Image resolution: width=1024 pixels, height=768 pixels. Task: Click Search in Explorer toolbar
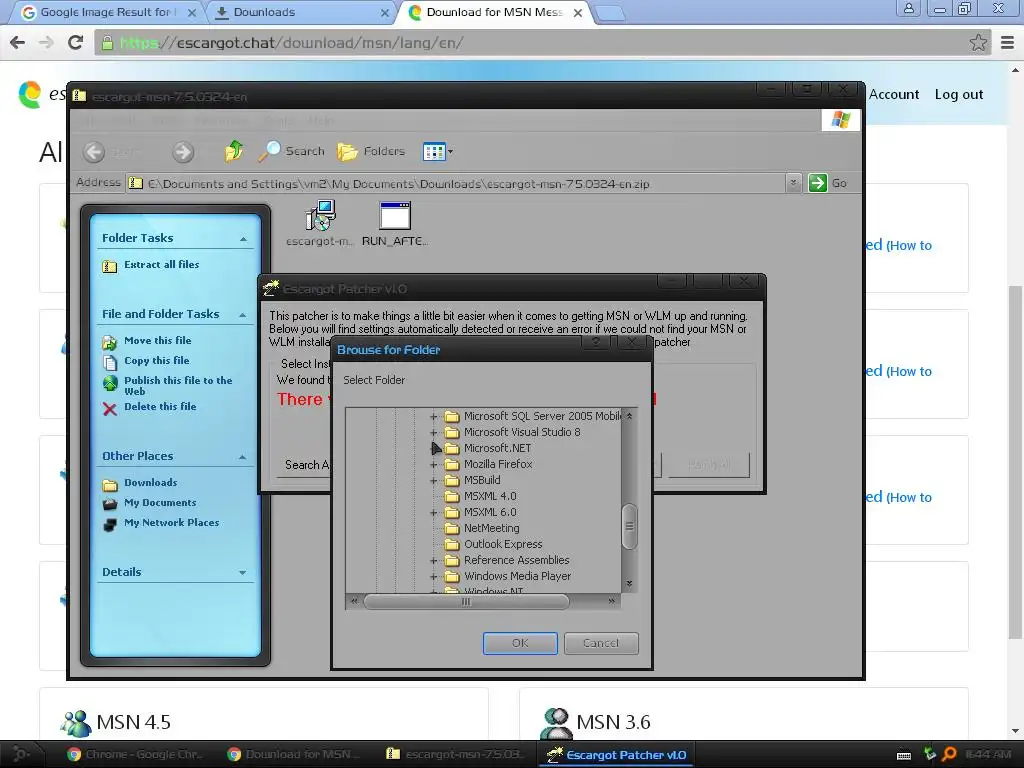(291, 152)
